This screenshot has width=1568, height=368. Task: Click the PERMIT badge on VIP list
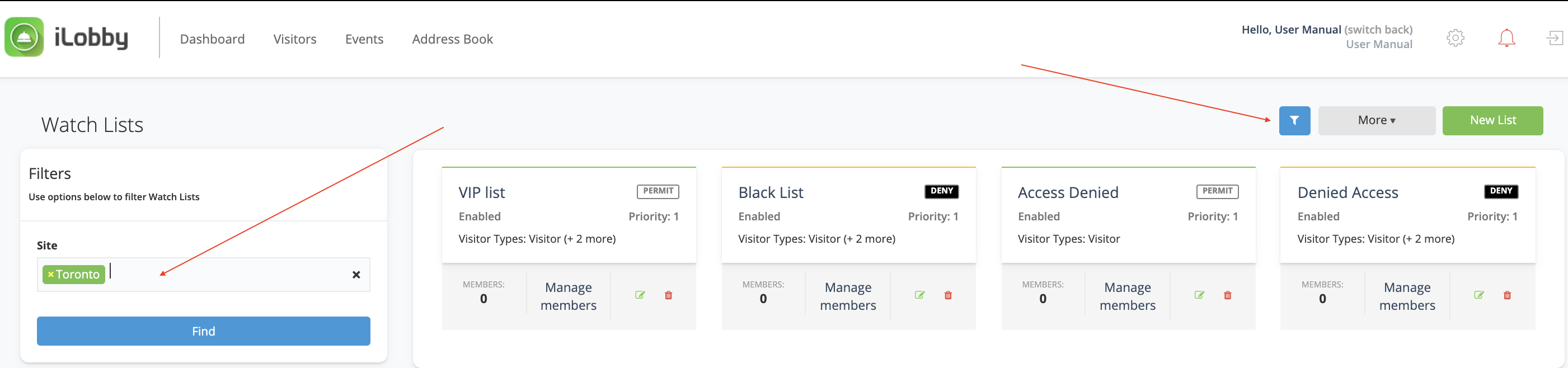click(658, 191)
